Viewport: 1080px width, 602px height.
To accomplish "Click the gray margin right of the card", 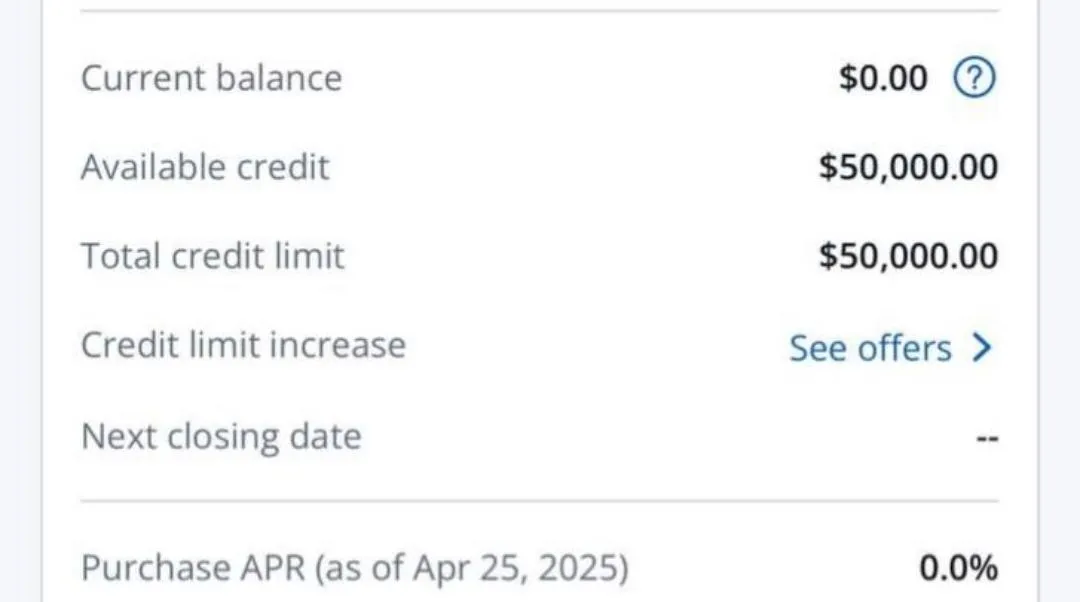I will 1060,301.
